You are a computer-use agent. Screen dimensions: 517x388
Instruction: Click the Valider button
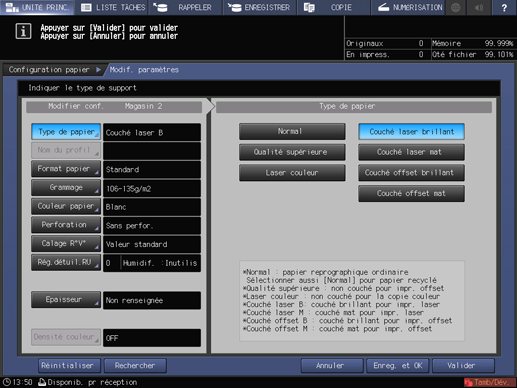pyautogui.click(x=463, y=366)
